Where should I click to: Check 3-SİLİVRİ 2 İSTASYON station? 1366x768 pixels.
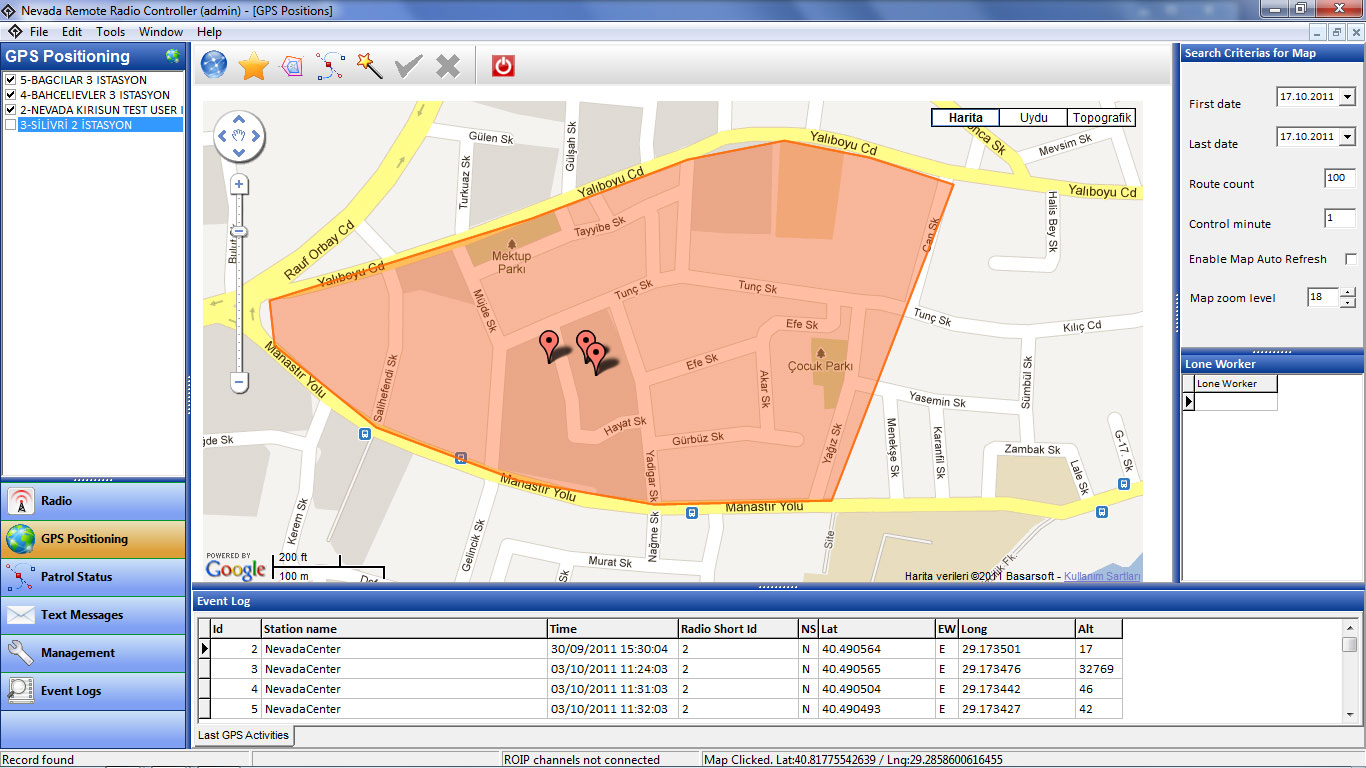(10, 125)
